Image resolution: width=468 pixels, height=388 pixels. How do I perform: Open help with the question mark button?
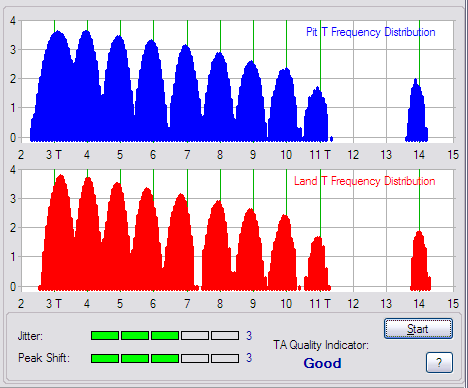click(439, 362)
